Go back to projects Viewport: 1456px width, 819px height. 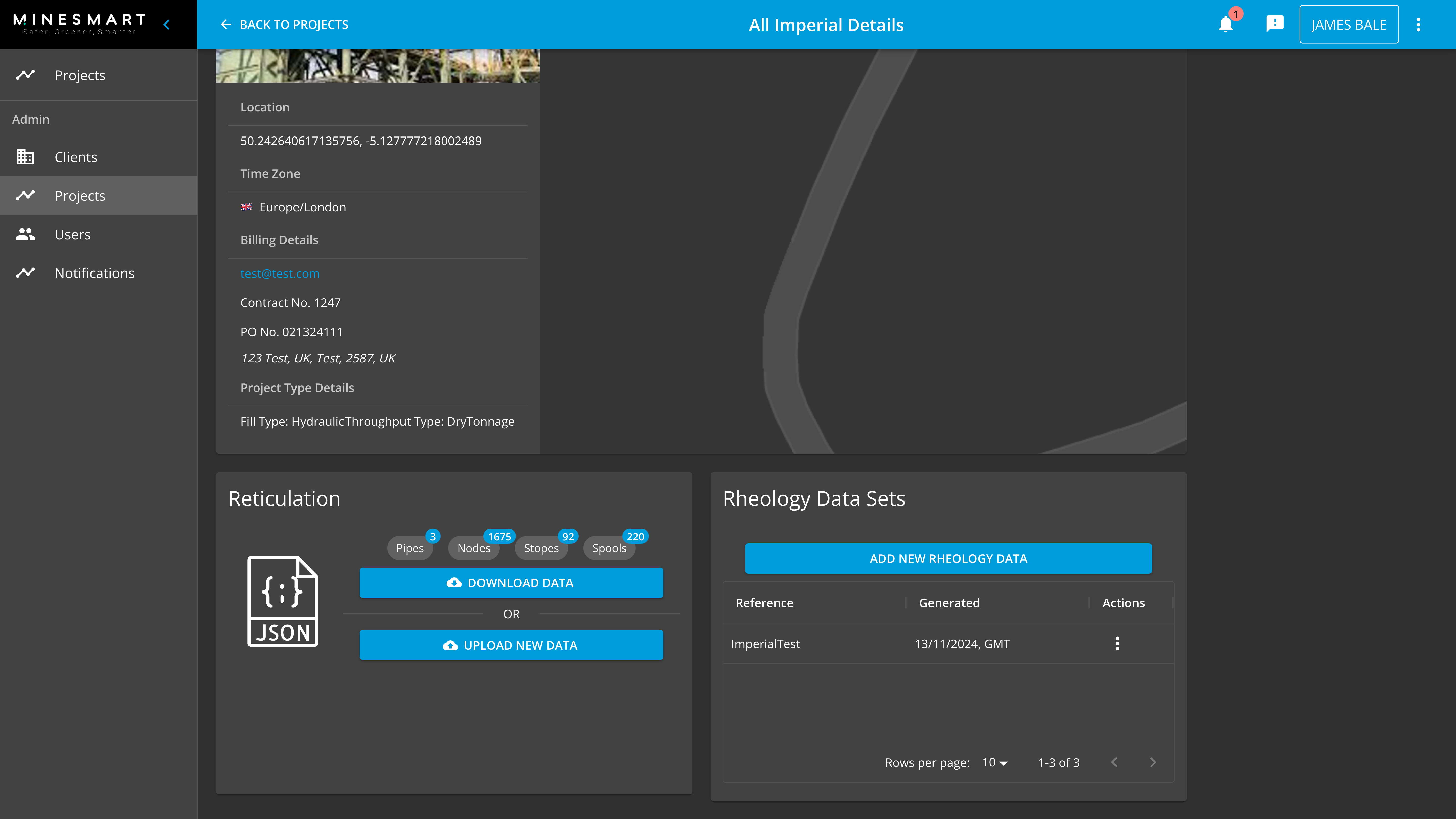click(x=284, y=24)
